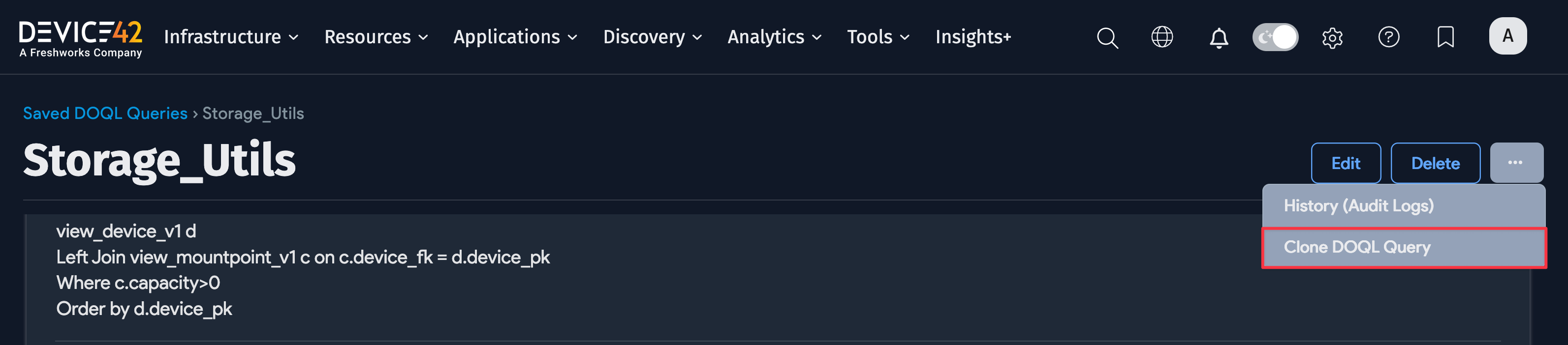Click the Delete button

(x=1435, y=163)
